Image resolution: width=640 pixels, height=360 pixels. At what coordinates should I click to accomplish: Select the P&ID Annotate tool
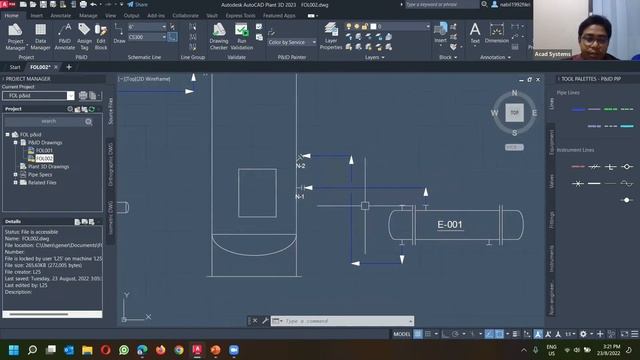pos(64,37)
